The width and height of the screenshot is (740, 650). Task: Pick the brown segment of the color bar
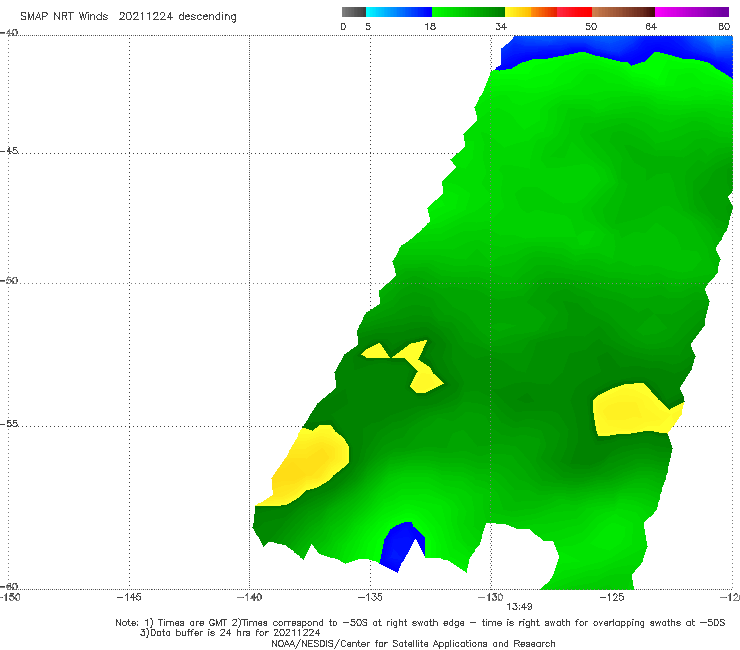coord(623,12)
